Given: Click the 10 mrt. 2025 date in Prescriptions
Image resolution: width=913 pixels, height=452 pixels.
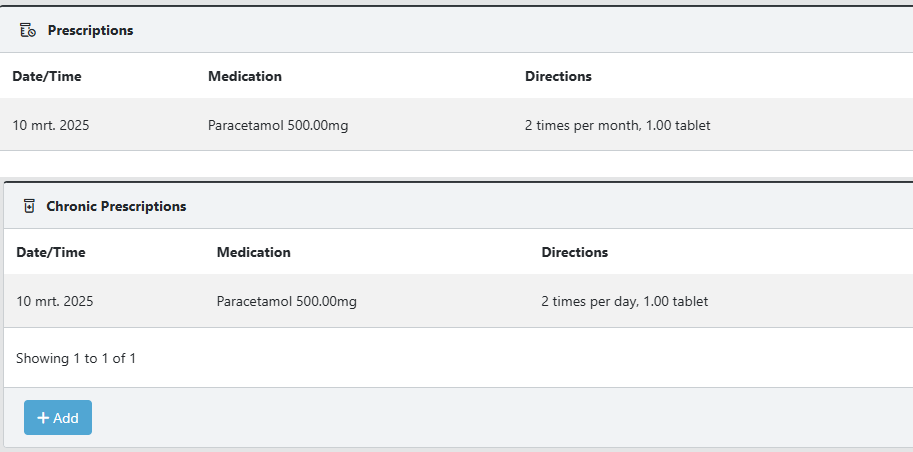Looking at the screenshot, I should click(51, 125).
